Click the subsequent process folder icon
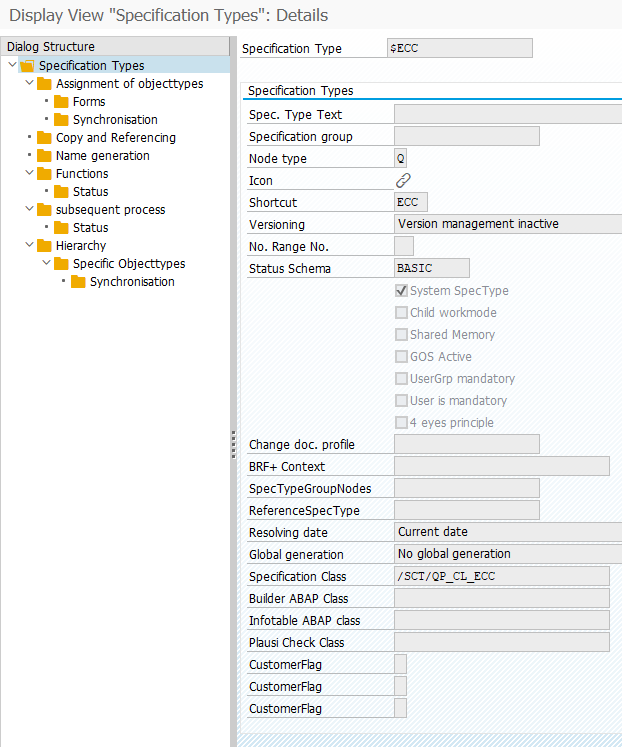The image size is (622, 747). point(45,210)
